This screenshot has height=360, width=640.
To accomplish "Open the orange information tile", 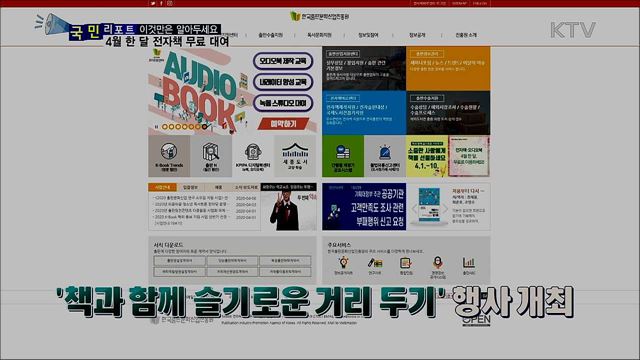I will 448,68.
